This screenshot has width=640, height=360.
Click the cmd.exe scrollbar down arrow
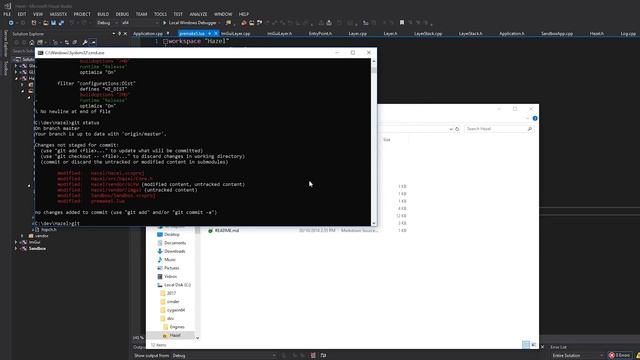[x=374, y=223]
